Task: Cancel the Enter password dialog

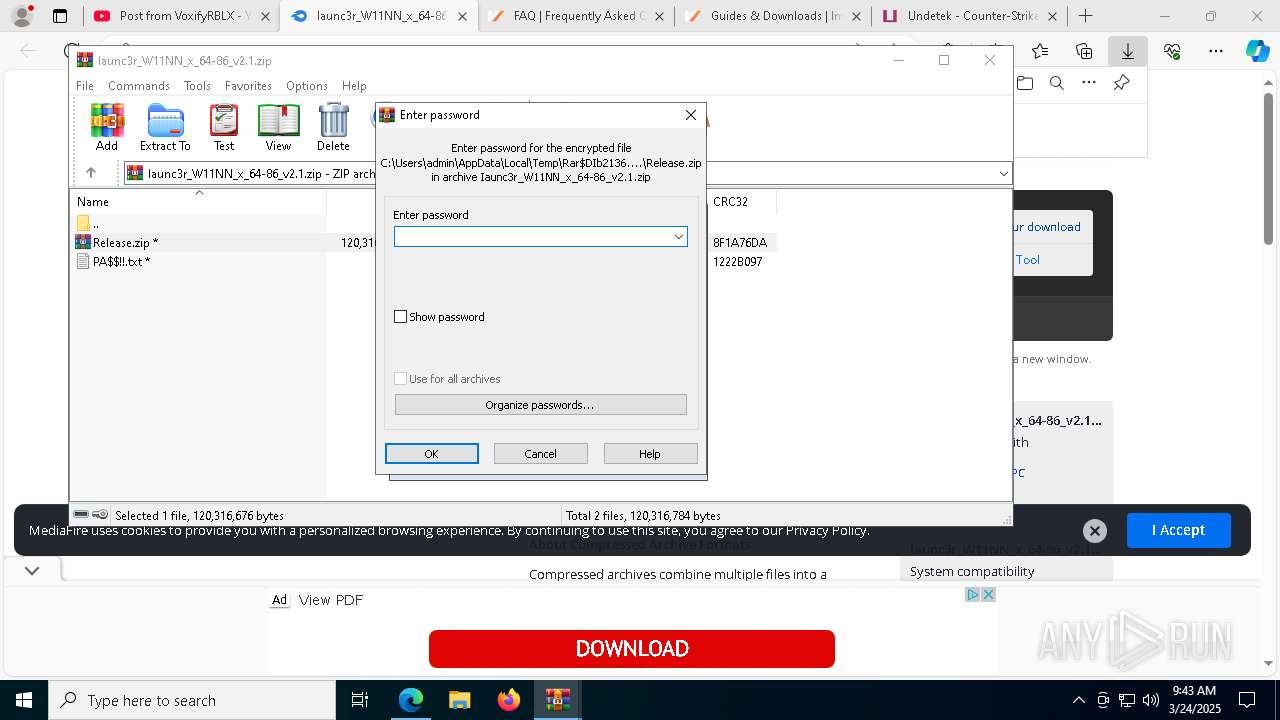Action: pyautogui.click(x=540, y=454)
